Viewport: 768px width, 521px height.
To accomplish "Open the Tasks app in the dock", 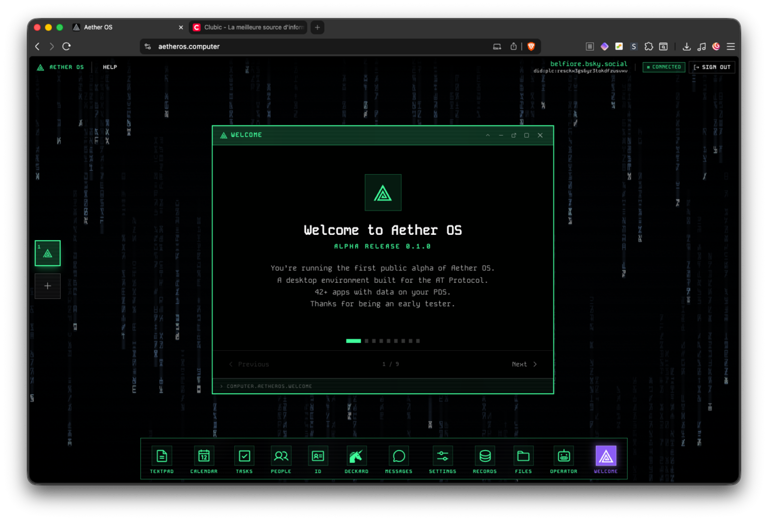I will 244,460.
